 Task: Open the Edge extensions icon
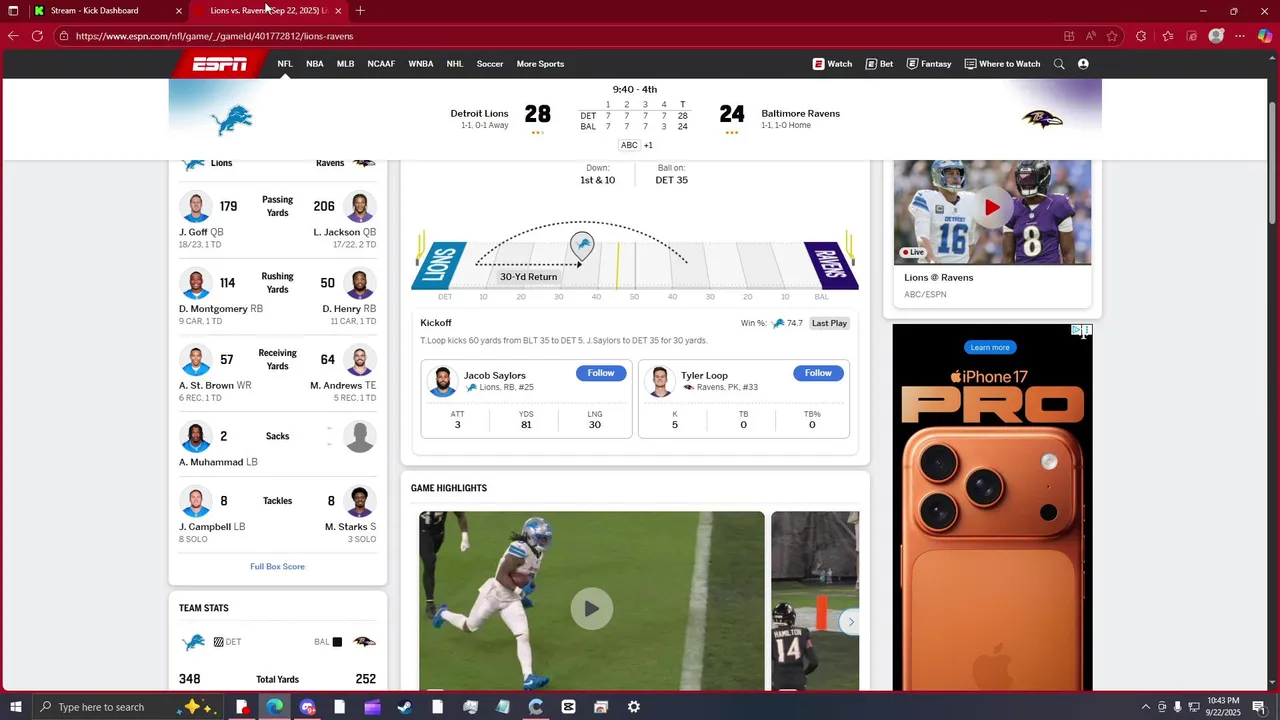(1141, 36)
